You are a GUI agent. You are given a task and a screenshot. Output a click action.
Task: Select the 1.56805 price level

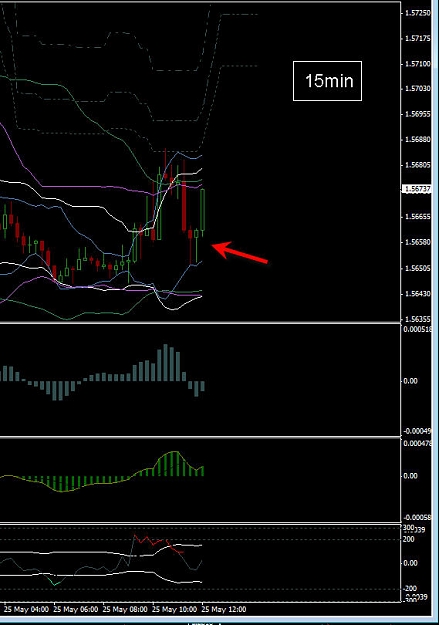[417, 165]
